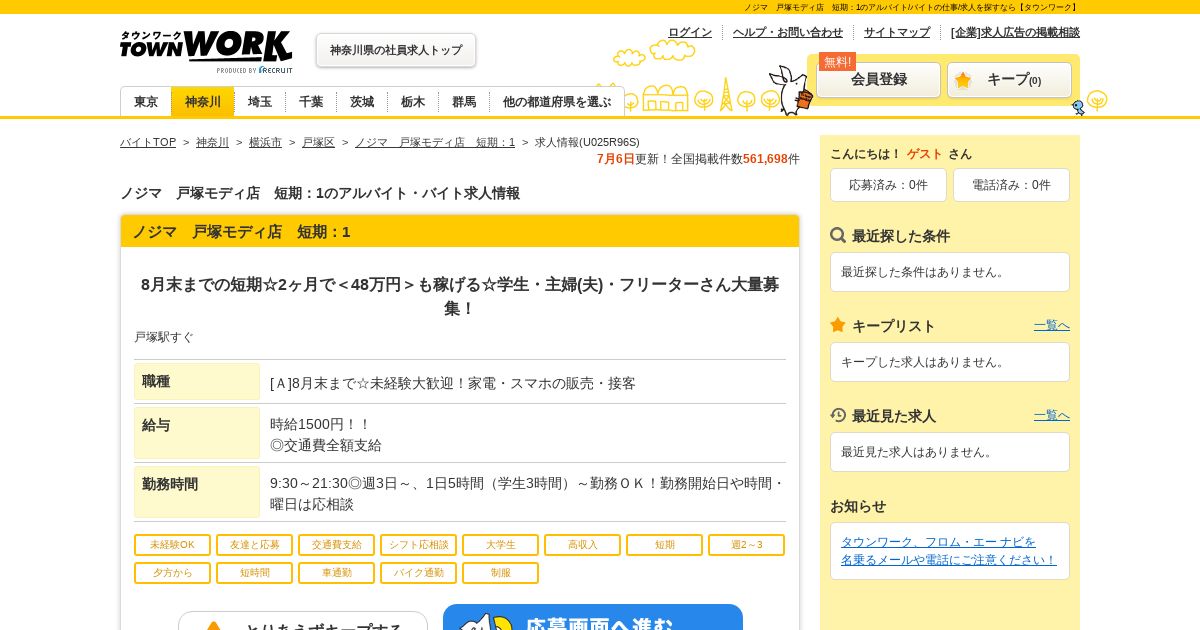
Task: Click the star icon beside キープリスト
Action: pyautogui.click(x=838, y=325)
